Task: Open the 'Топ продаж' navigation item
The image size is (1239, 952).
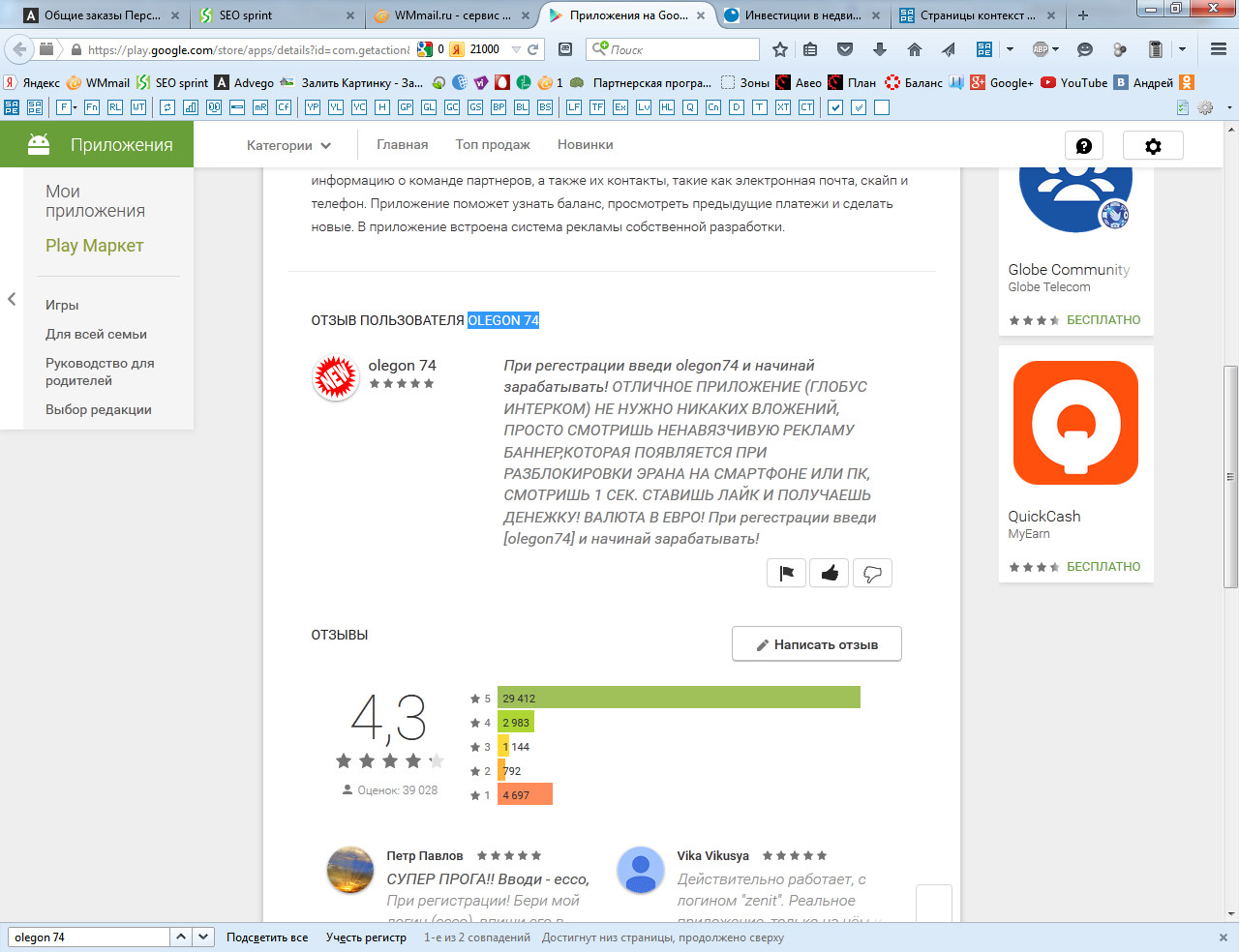Action: click(493, 145)
